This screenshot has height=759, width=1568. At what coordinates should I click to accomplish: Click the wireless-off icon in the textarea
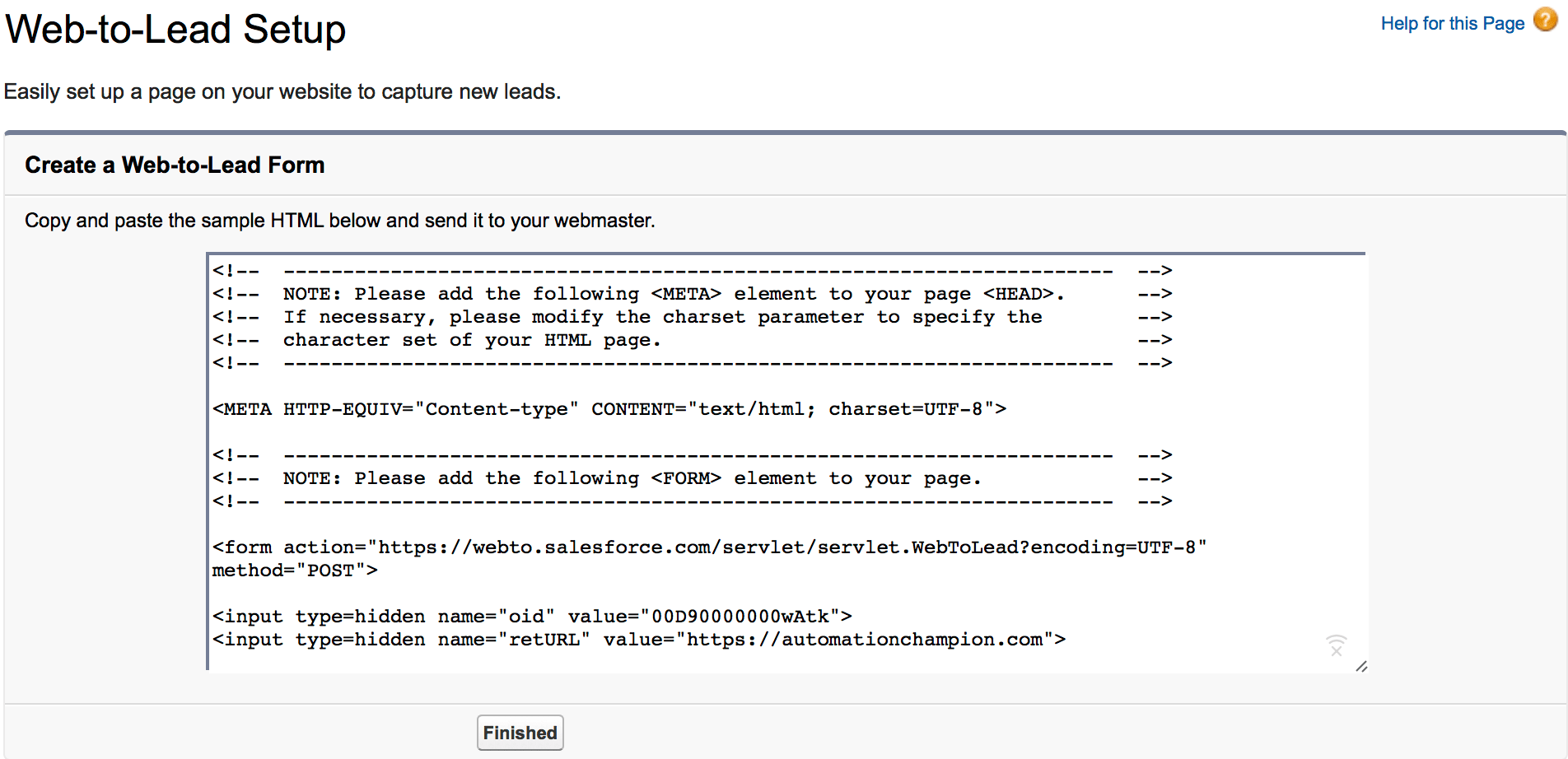point(1336,645)
